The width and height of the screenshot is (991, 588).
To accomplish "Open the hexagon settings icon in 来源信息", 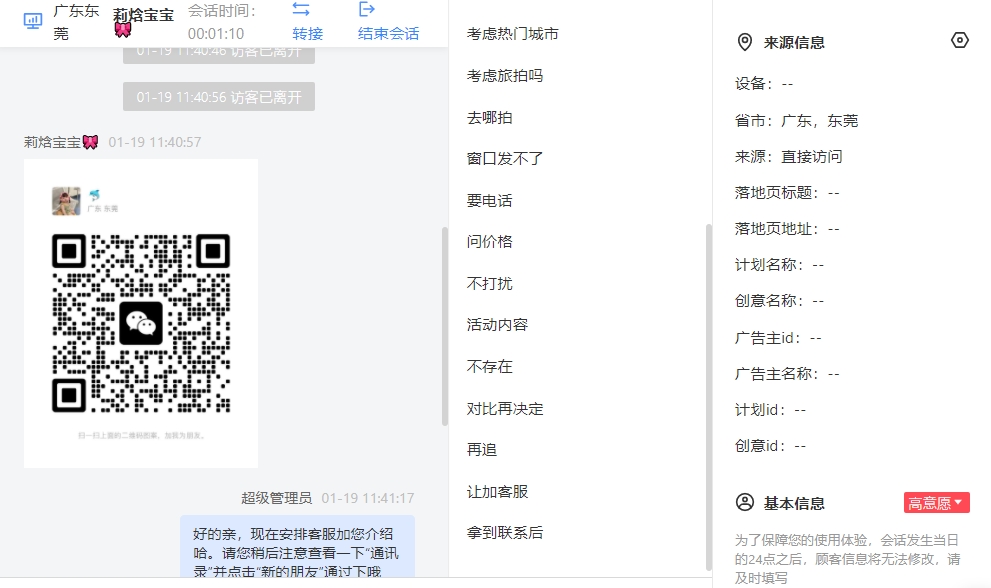I will click(x=959, y=40).
